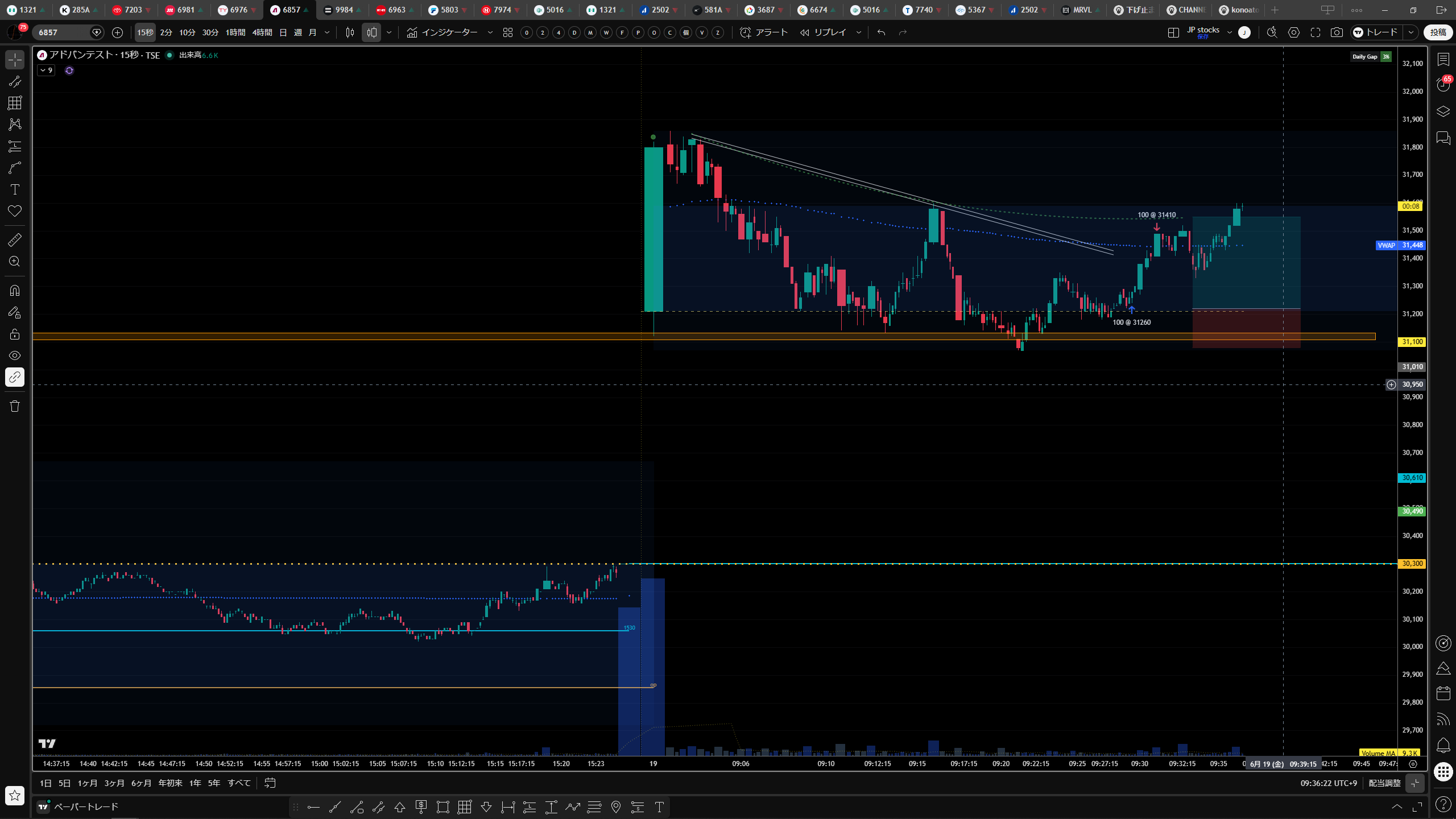
Task: Select the 週 weekly timeframe
Action: 297,32
